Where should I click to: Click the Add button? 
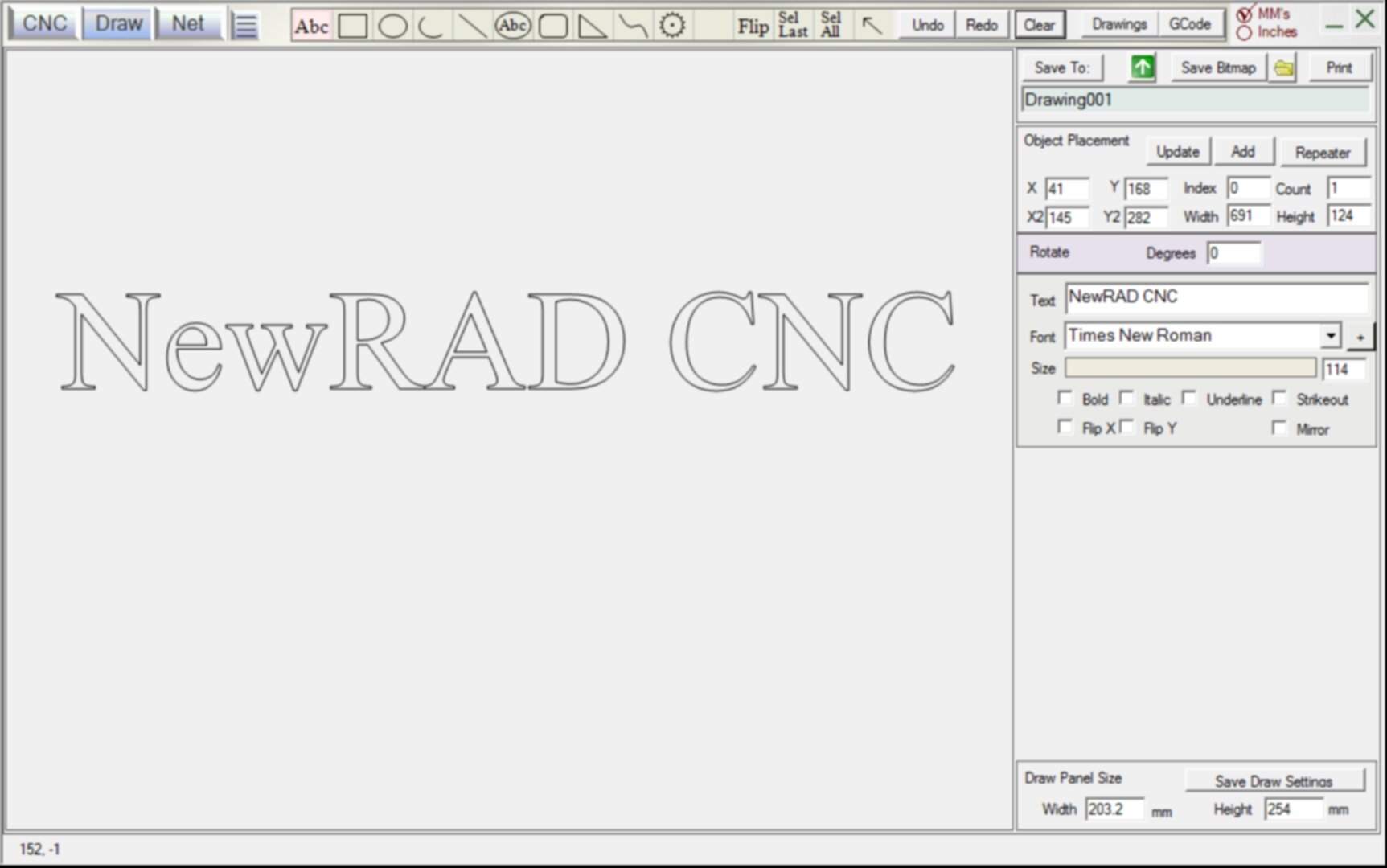(x=1243, y=152)
